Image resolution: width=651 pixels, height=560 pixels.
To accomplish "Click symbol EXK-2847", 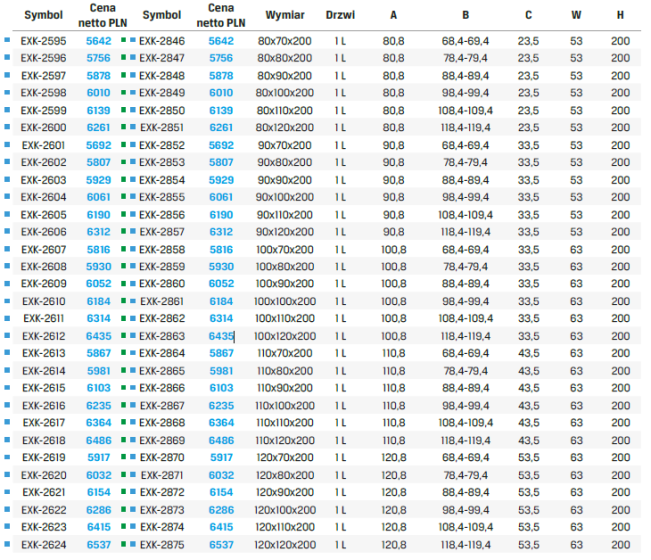I will pyautogui.click(x=162, y=58).
